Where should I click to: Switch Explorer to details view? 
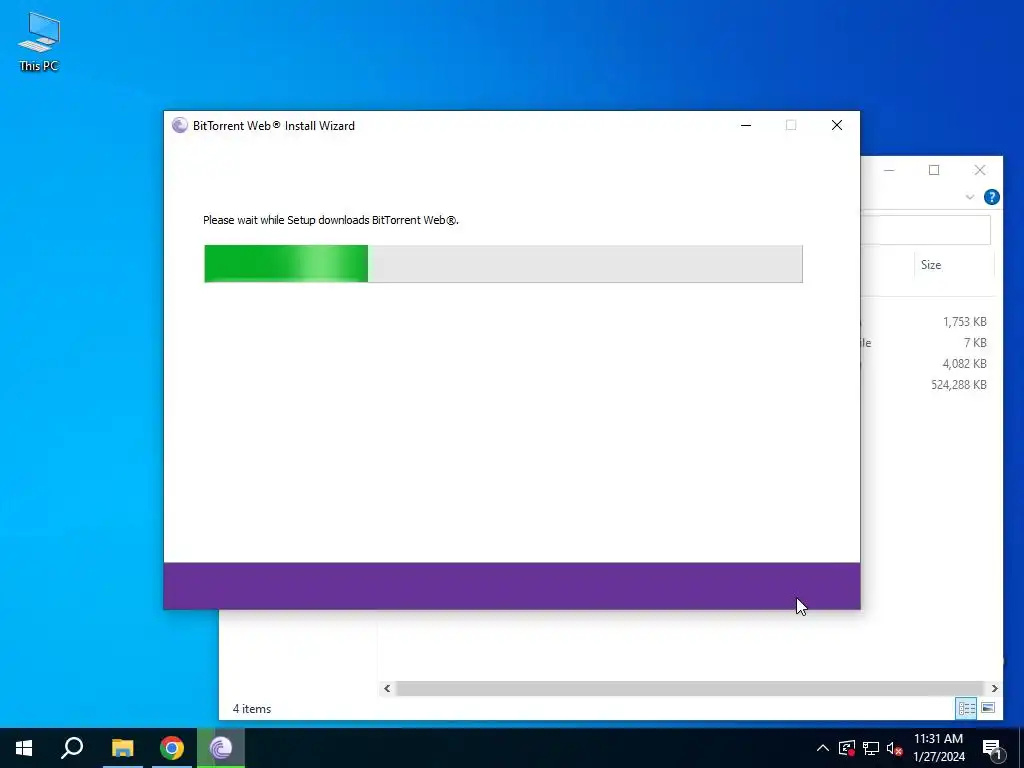(x=967, y=708)
